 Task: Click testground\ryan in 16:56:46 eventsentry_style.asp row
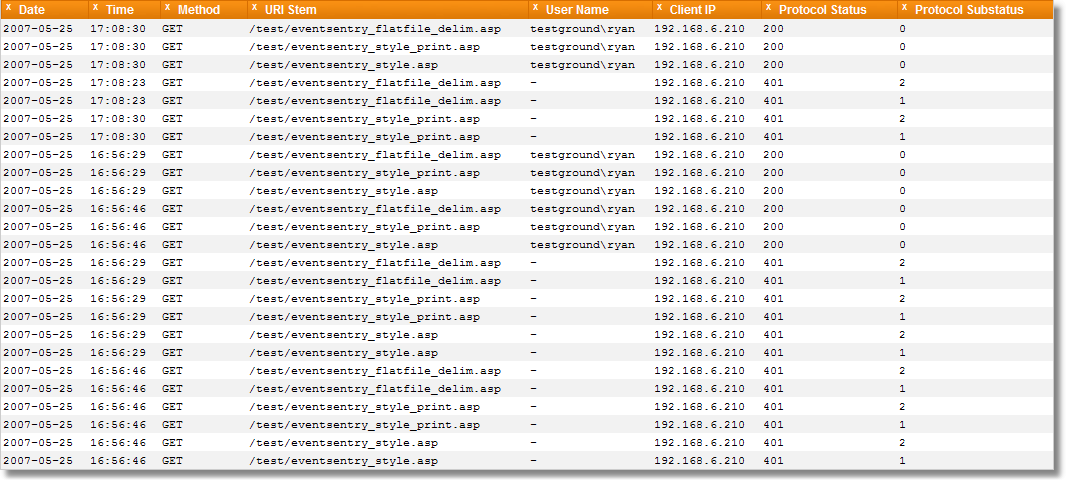[x=583, y=245]
